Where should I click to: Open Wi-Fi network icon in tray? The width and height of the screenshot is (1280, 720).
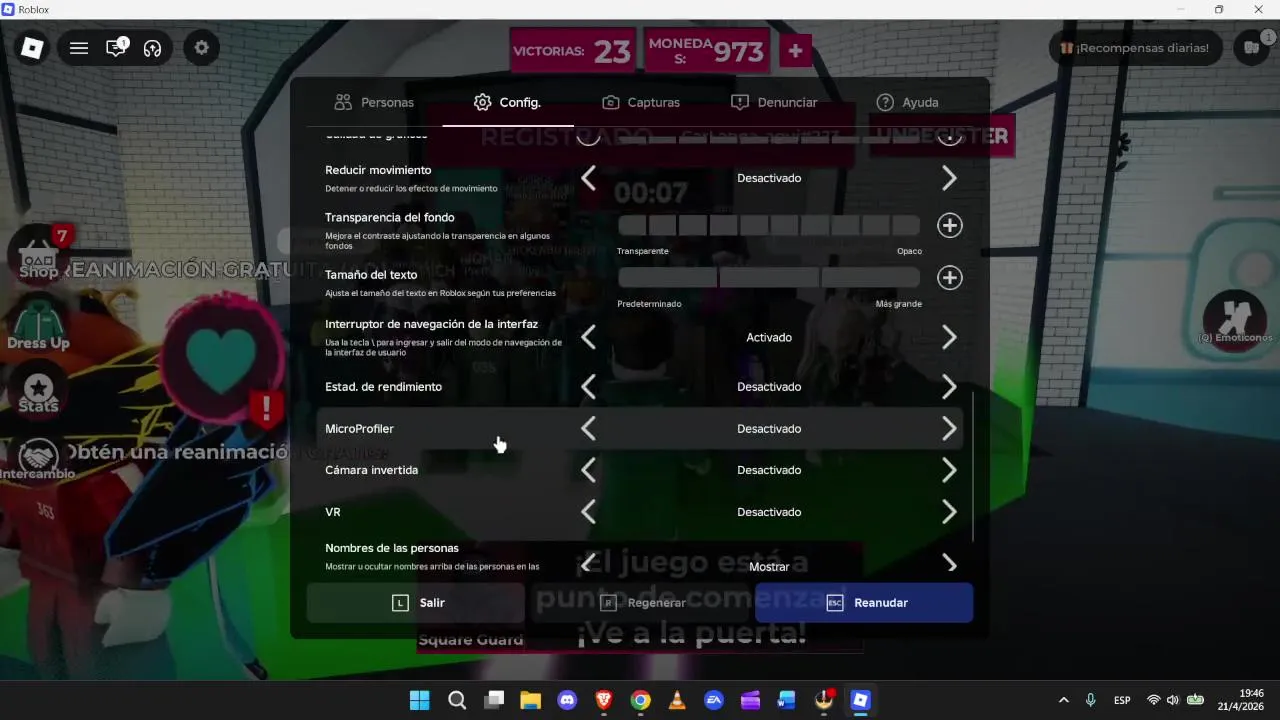(x=1153, y=700)
